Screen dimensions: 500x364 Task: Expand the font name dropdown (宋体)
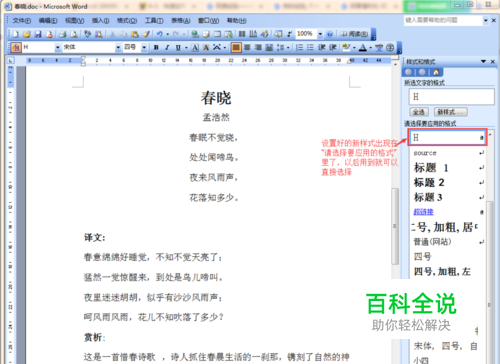(x=118, y=48)
